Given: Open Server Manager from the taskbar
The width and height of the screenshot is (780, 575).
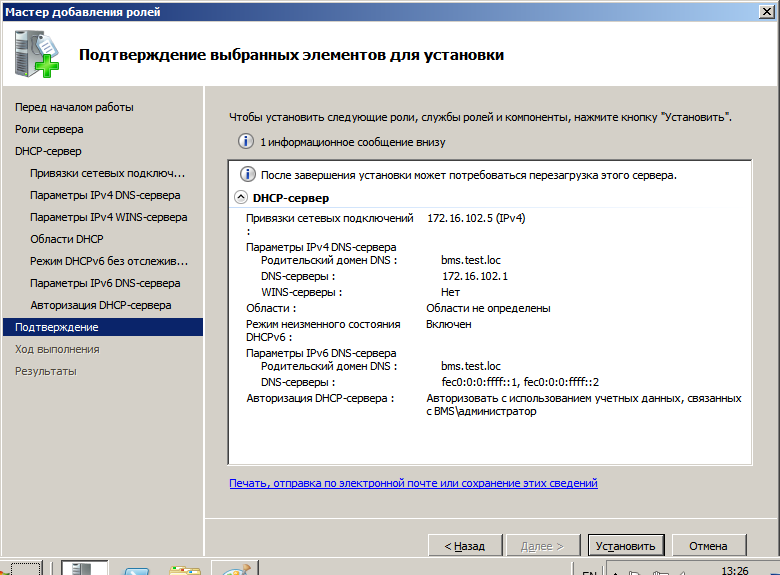Looking at the screenshot, I should 84,568.
